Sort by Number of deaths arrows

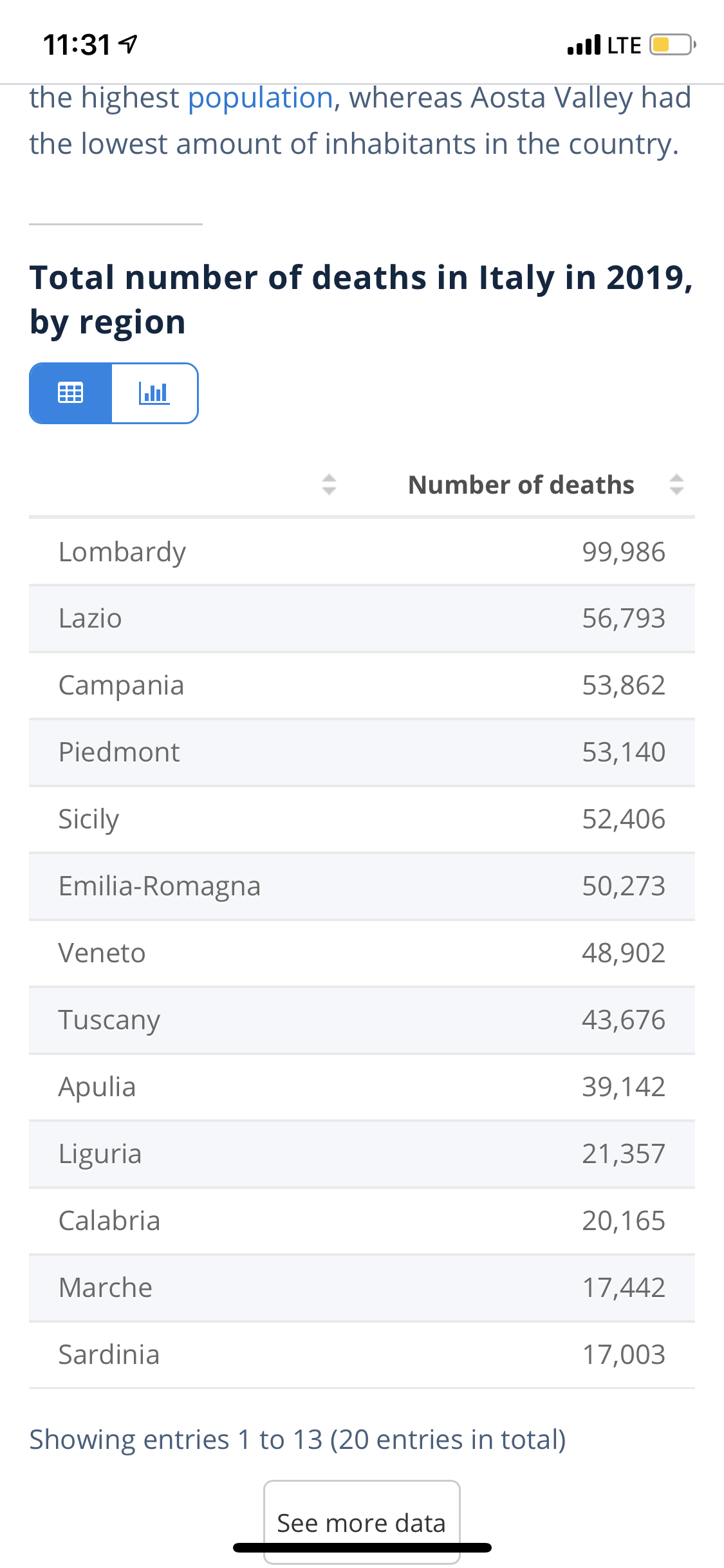(676, 484)
